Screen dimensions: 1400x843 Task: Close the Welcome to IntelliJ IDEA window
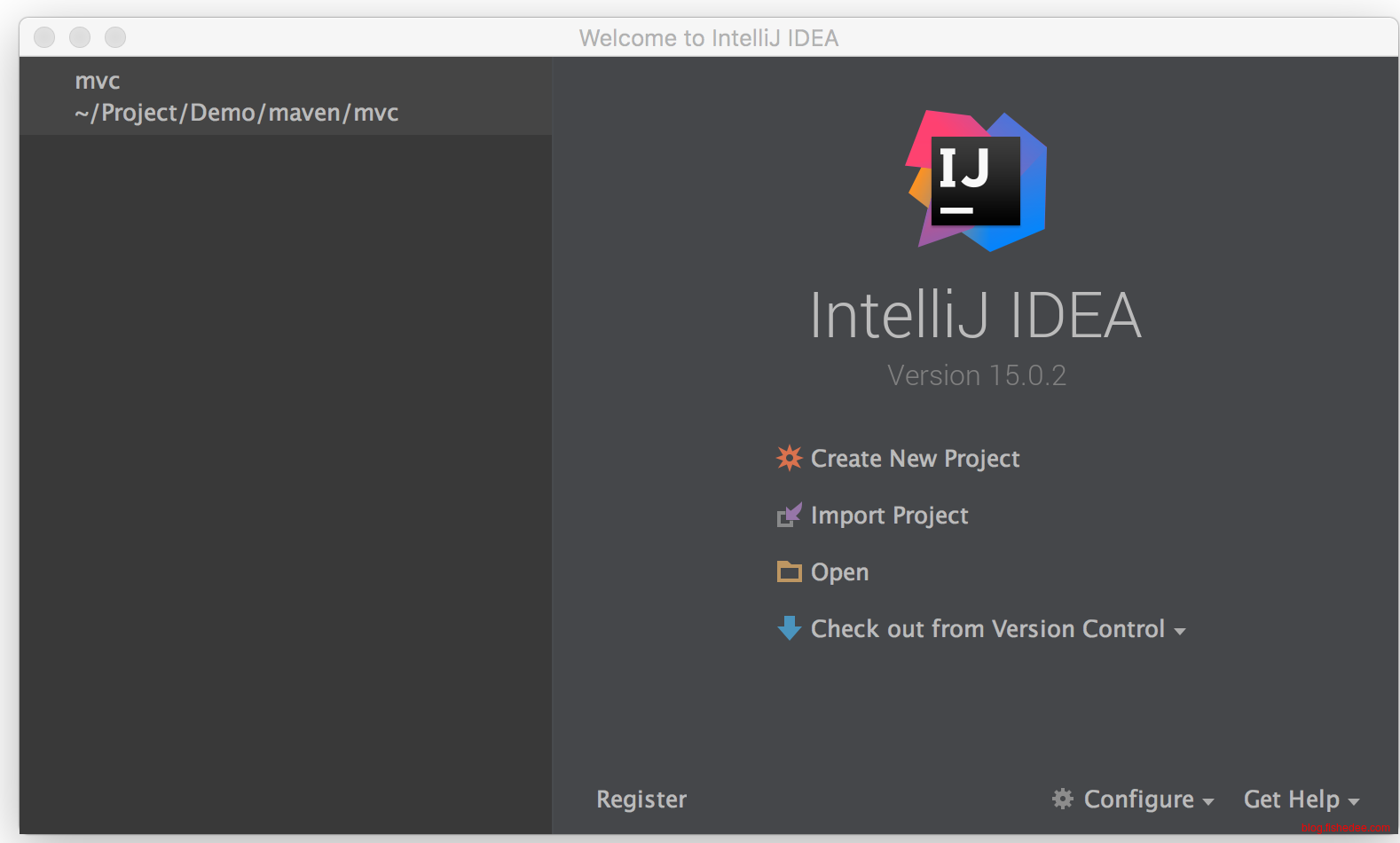(44, 37)
